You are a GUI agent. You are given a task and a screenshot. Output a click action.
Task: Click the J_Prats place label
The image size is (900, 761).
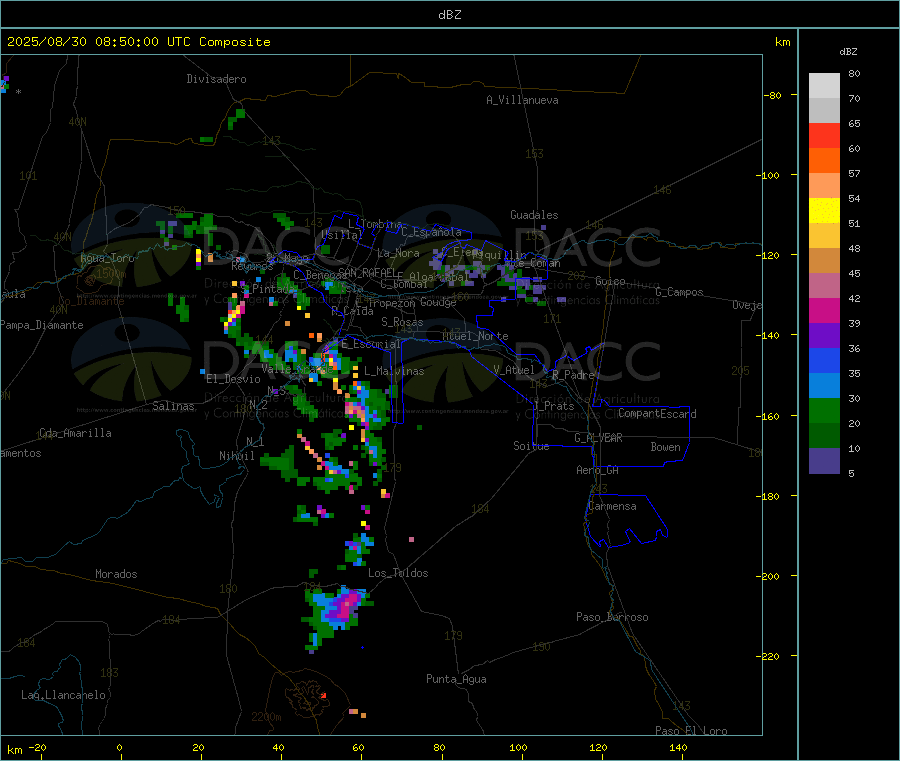[x=554, y=406]
